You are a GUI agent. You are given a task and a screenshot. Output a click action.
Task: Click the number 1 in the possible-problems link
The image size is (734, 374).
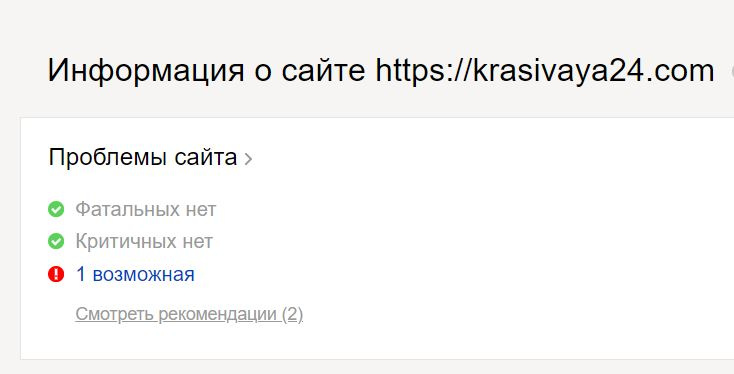click(81, 274)
